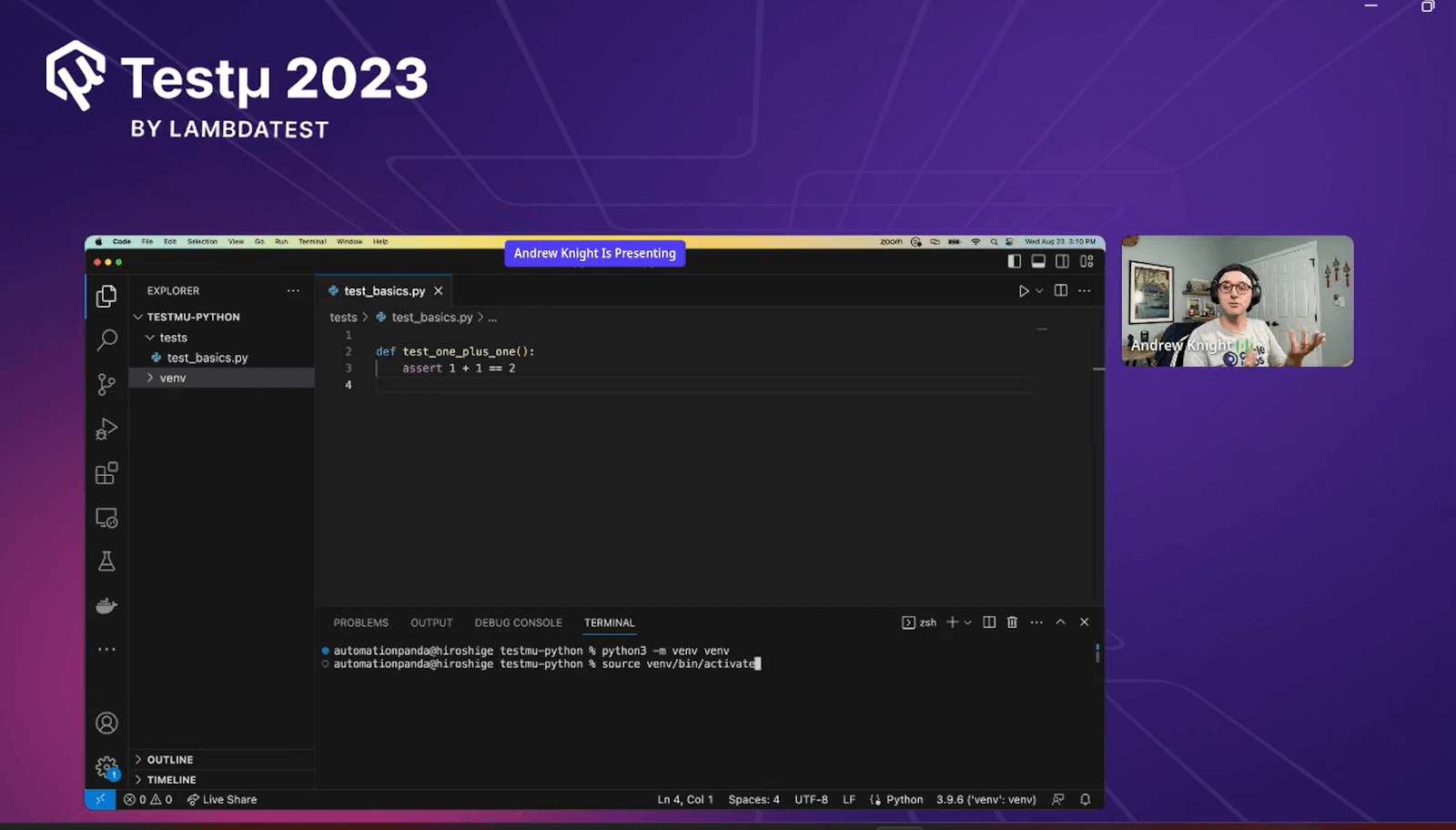Click the Live Share button
Screen dimensions: 1456x830
pos(222,800)
